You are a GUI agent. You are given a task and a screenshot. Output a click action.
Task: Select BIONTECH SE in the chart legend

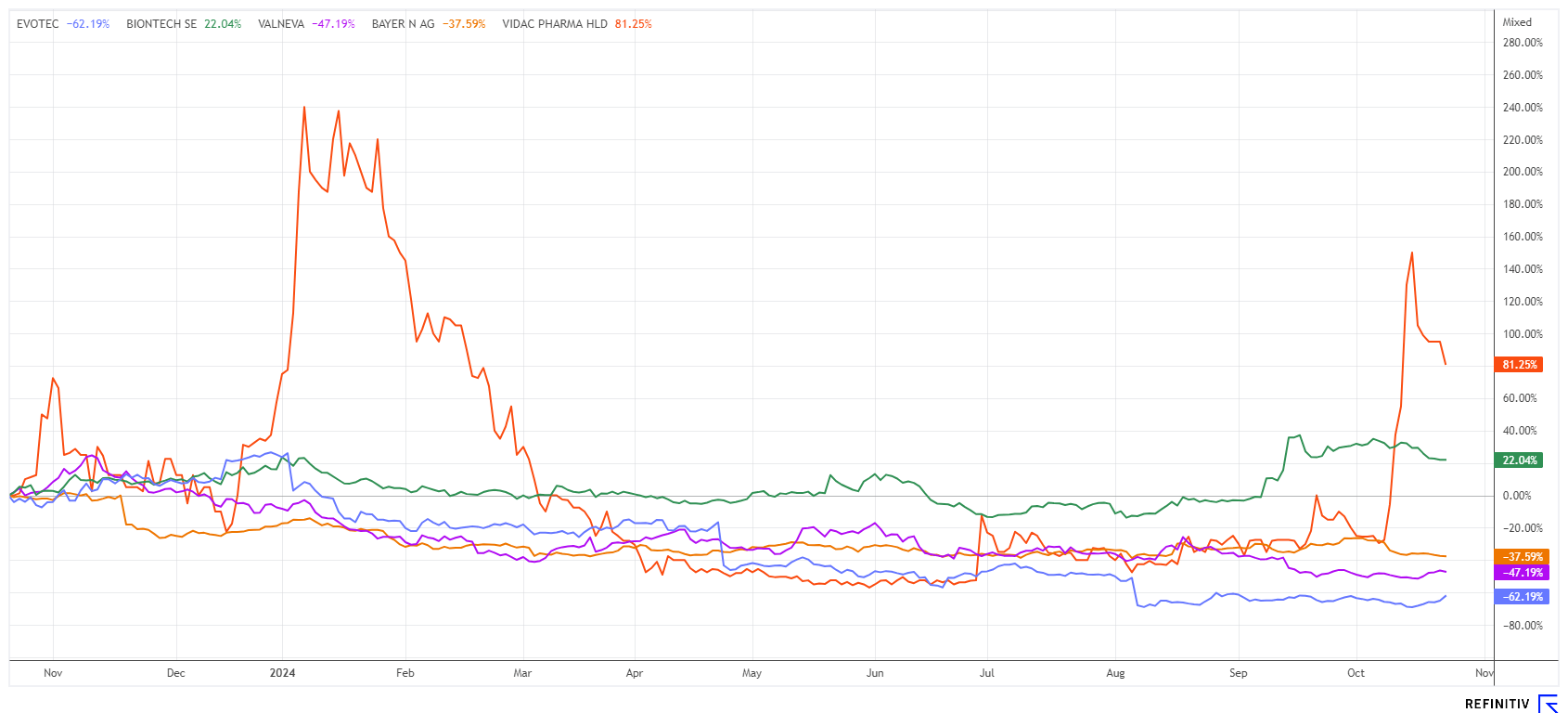click(x=161, y=24)
